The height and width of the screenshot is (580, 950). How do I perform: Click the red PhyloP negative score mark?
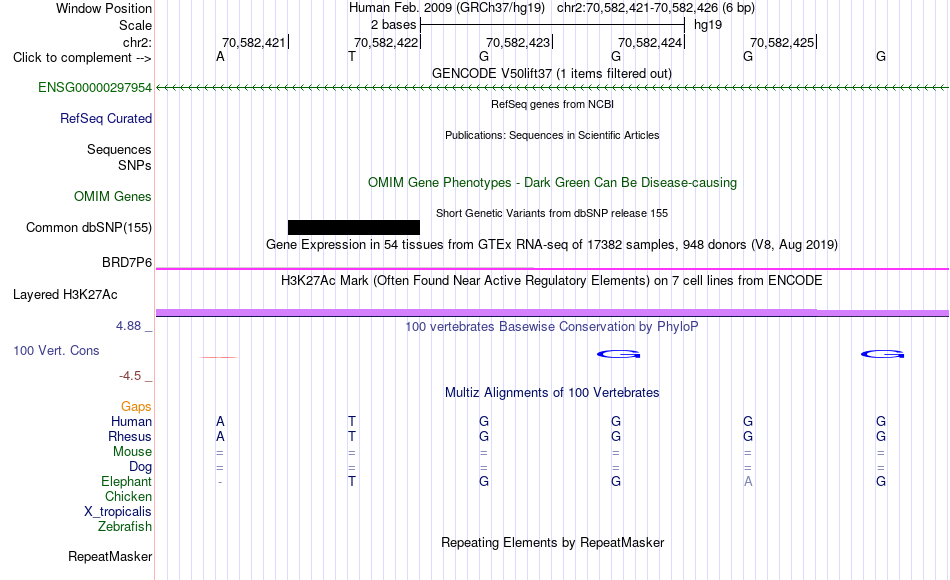219,358
